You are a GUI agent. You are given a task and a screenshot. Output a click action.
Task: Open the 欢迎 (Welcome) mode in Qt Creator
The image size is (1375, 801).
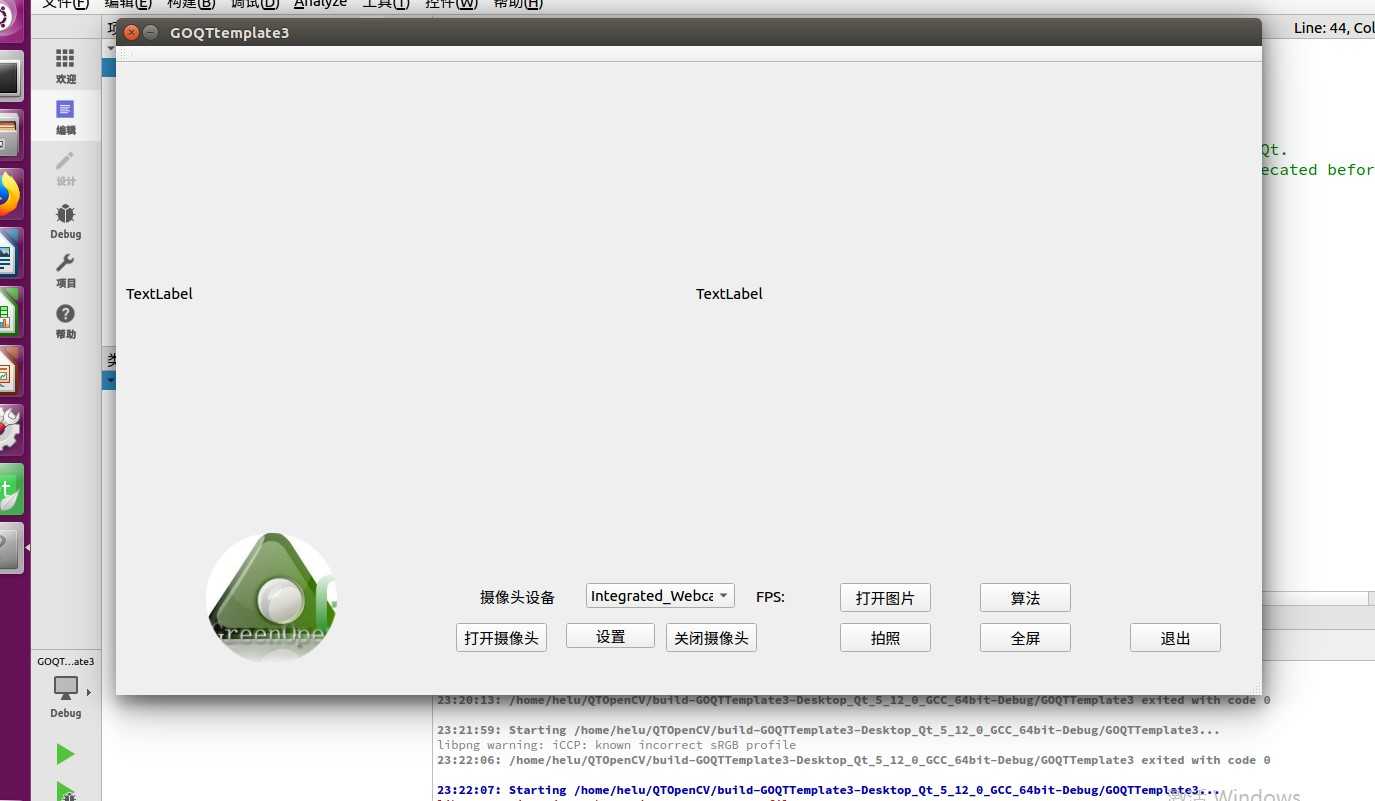(65, 66)
